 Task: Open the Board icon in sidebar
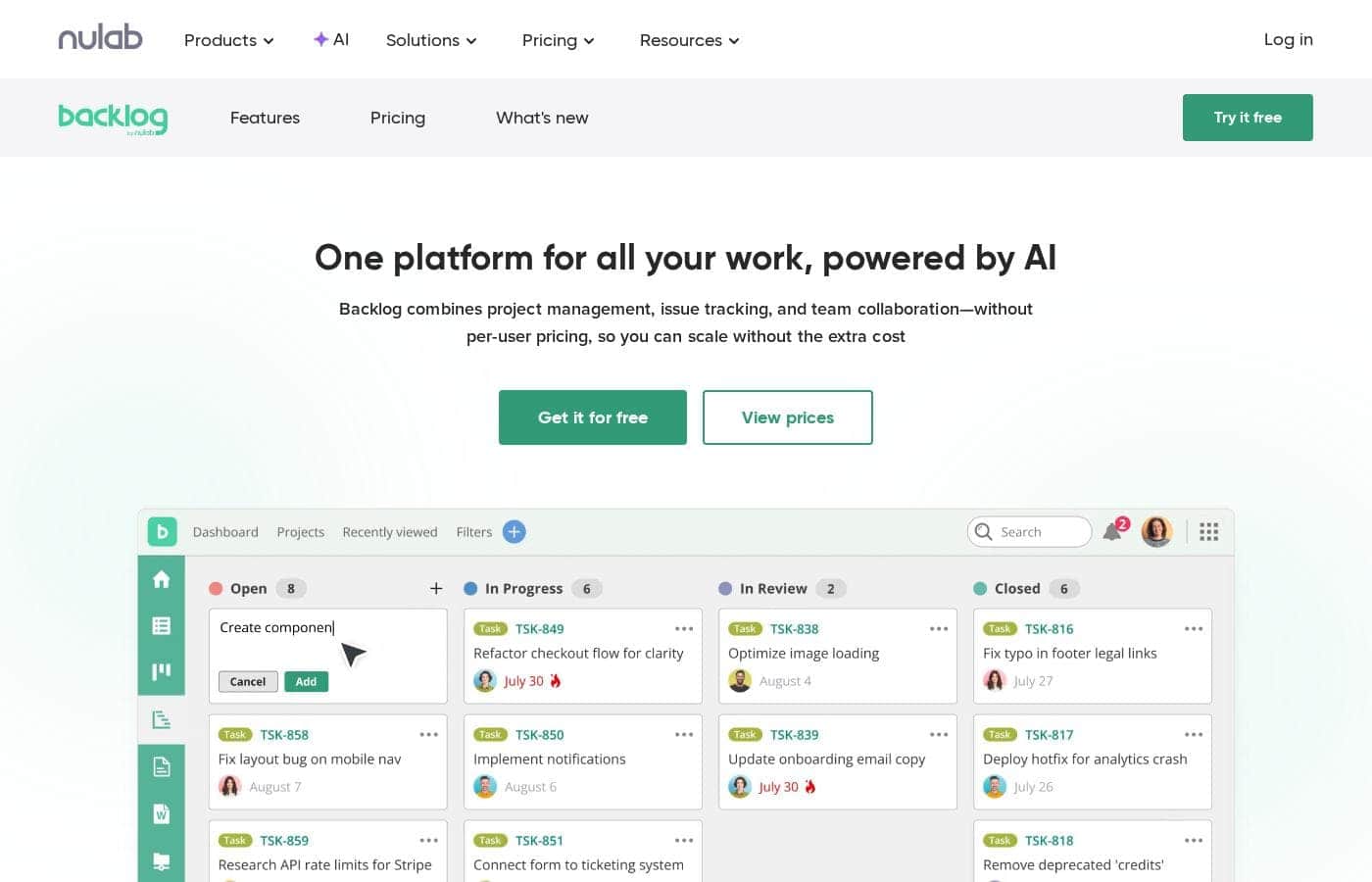[x=162, y=671]
